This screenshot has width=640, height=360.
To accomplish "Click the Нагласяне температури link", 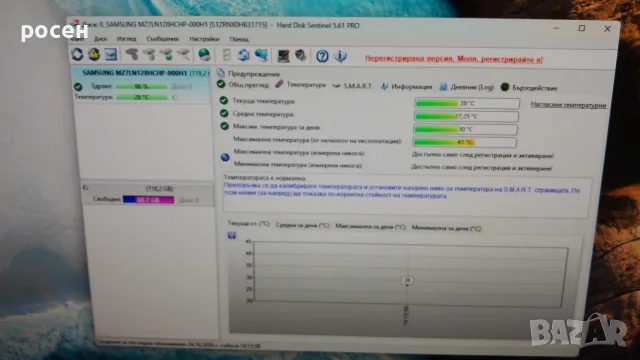I will tap(568, 105).
